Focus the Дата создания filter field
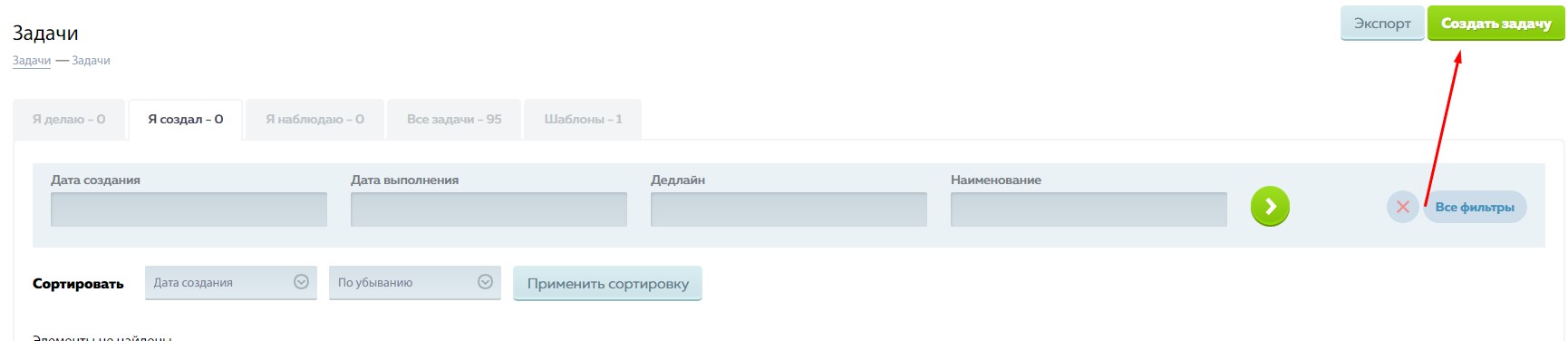Screen dimensions: 1568x341 coord(189,209)
